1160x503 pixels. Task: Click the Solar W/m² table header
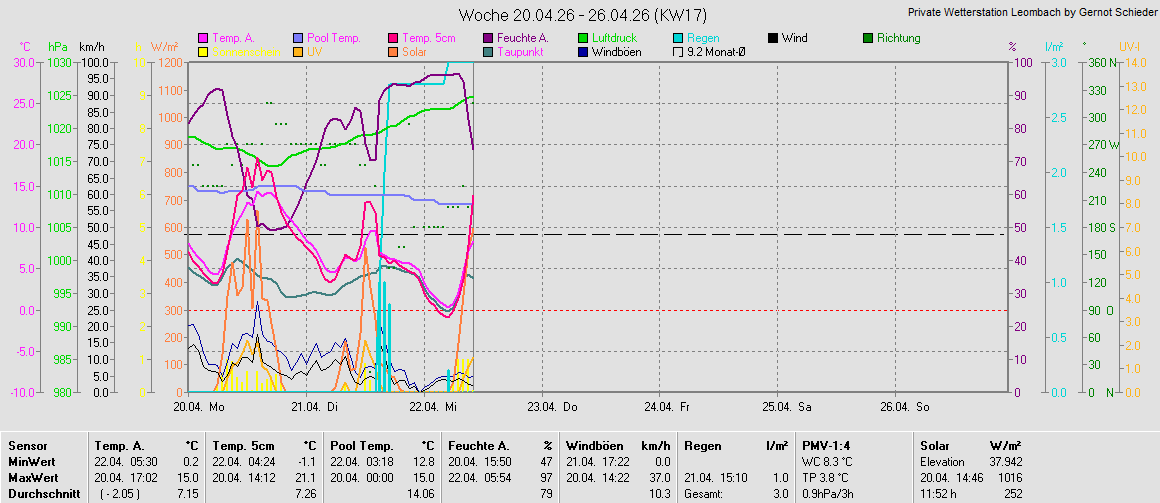point(938,445)
